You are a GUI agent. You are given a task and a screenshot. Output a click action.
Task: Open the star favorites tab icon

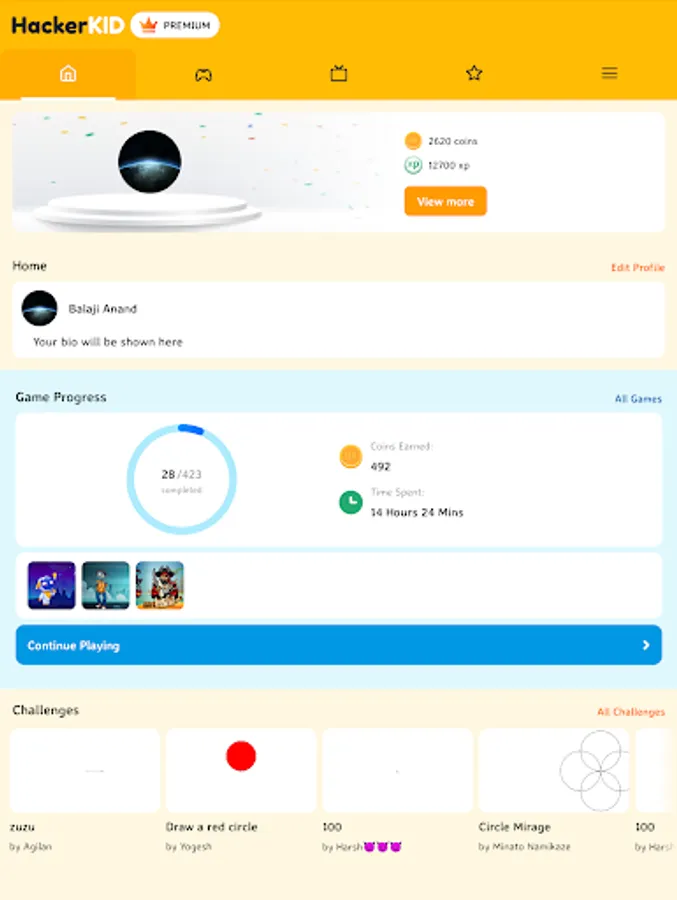click(474, 73)
